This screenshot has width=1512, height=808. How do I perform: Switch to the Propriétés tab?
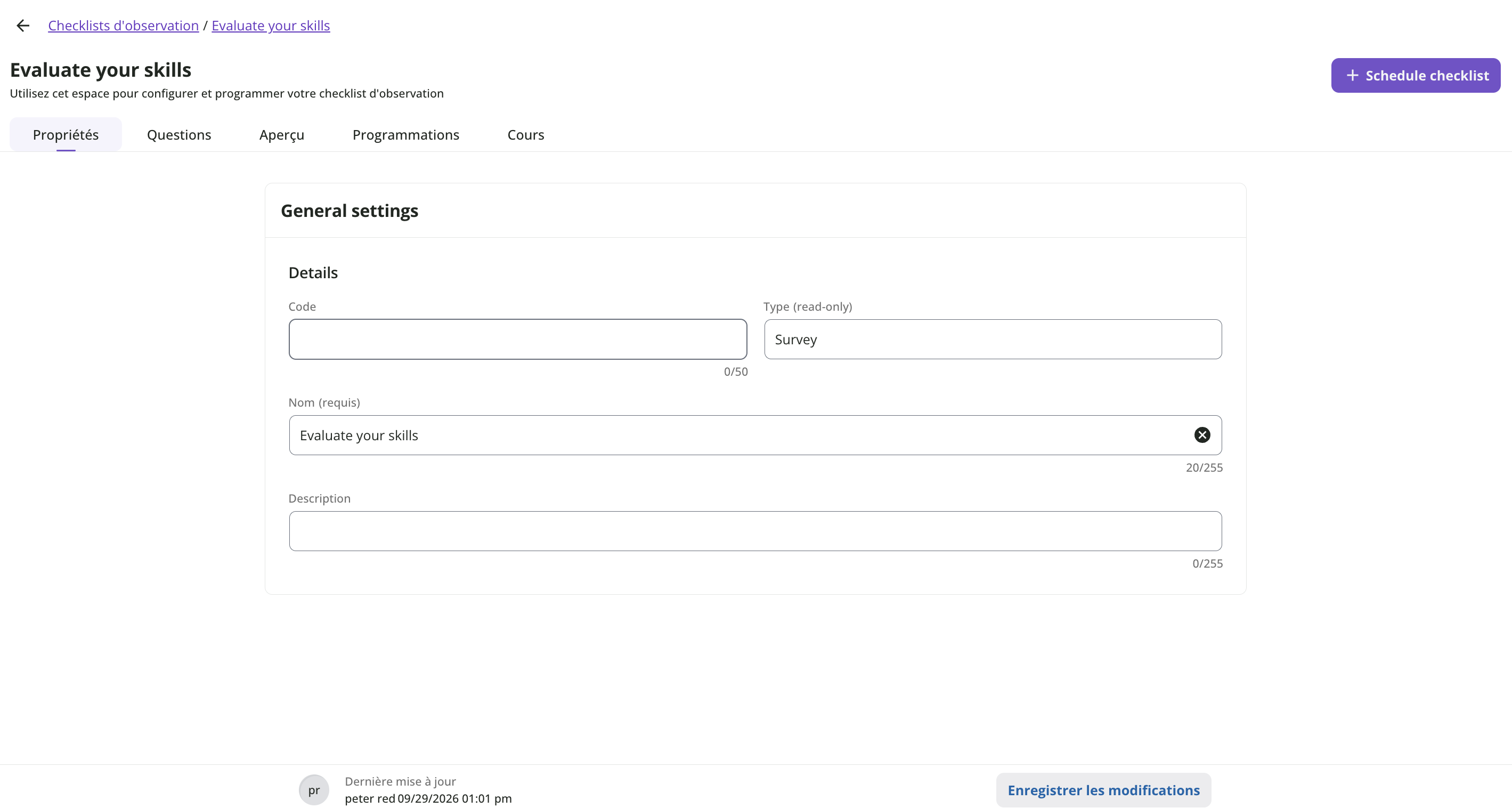pyautogui.click(x=66, y=134)
